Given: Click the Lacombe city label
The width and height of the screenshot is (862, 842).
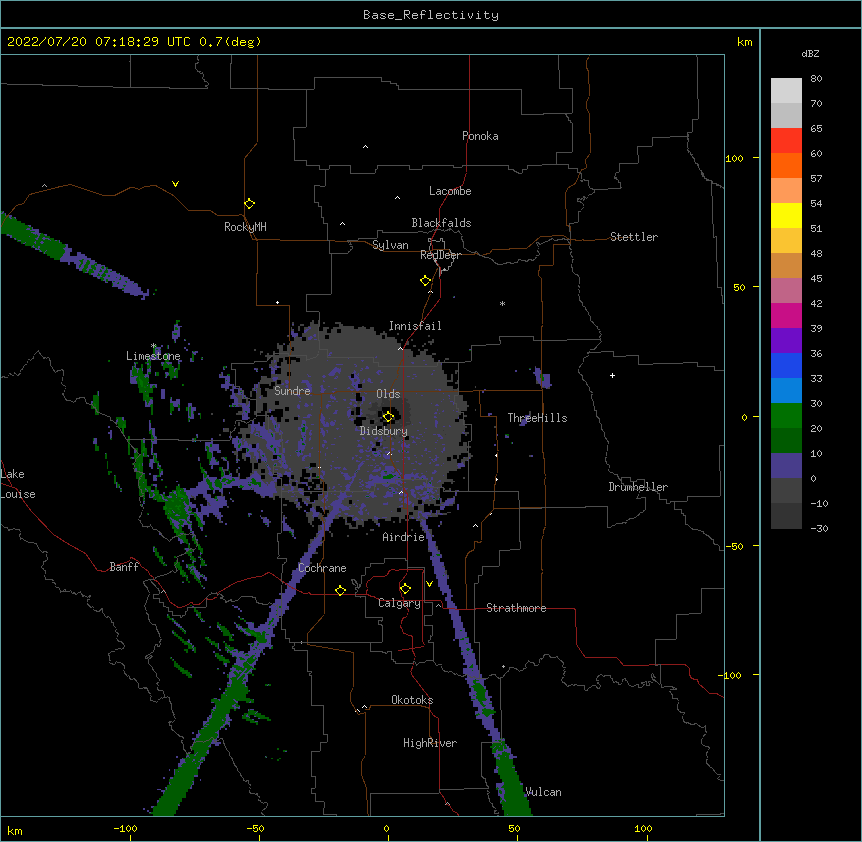Looking at the screenshot, I should click(x=450, y=191).
